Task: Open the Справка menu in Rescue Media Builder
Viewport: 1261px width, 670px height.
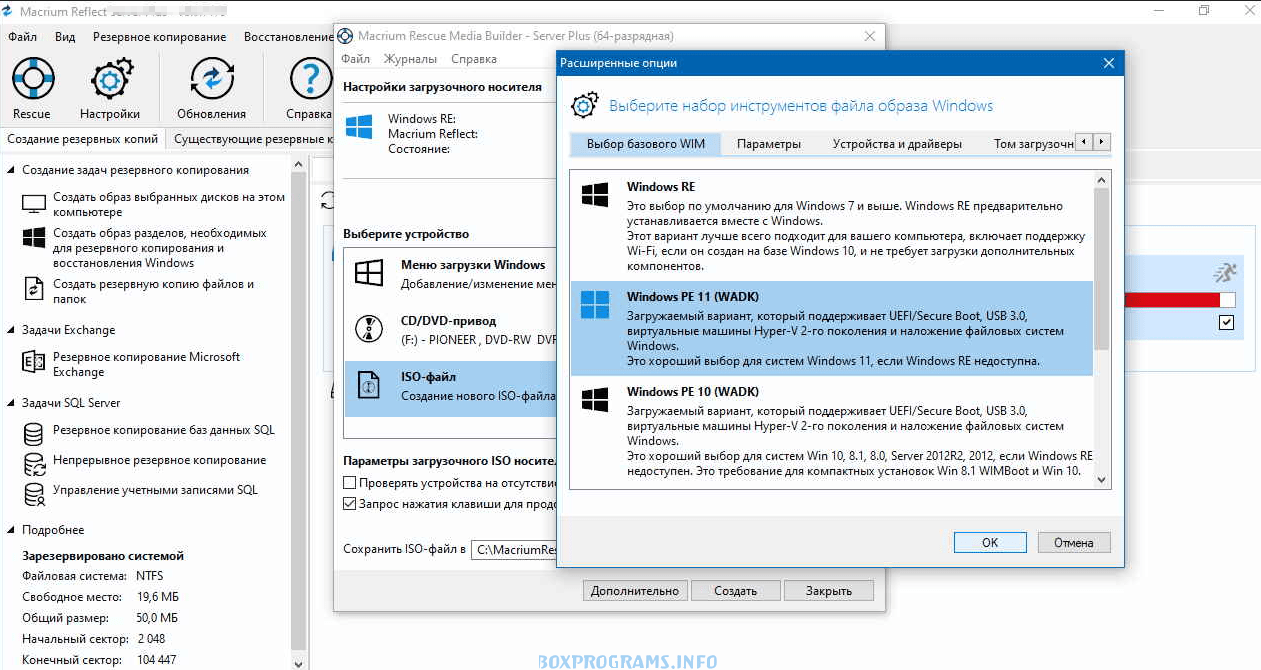Action: point(474,59)
